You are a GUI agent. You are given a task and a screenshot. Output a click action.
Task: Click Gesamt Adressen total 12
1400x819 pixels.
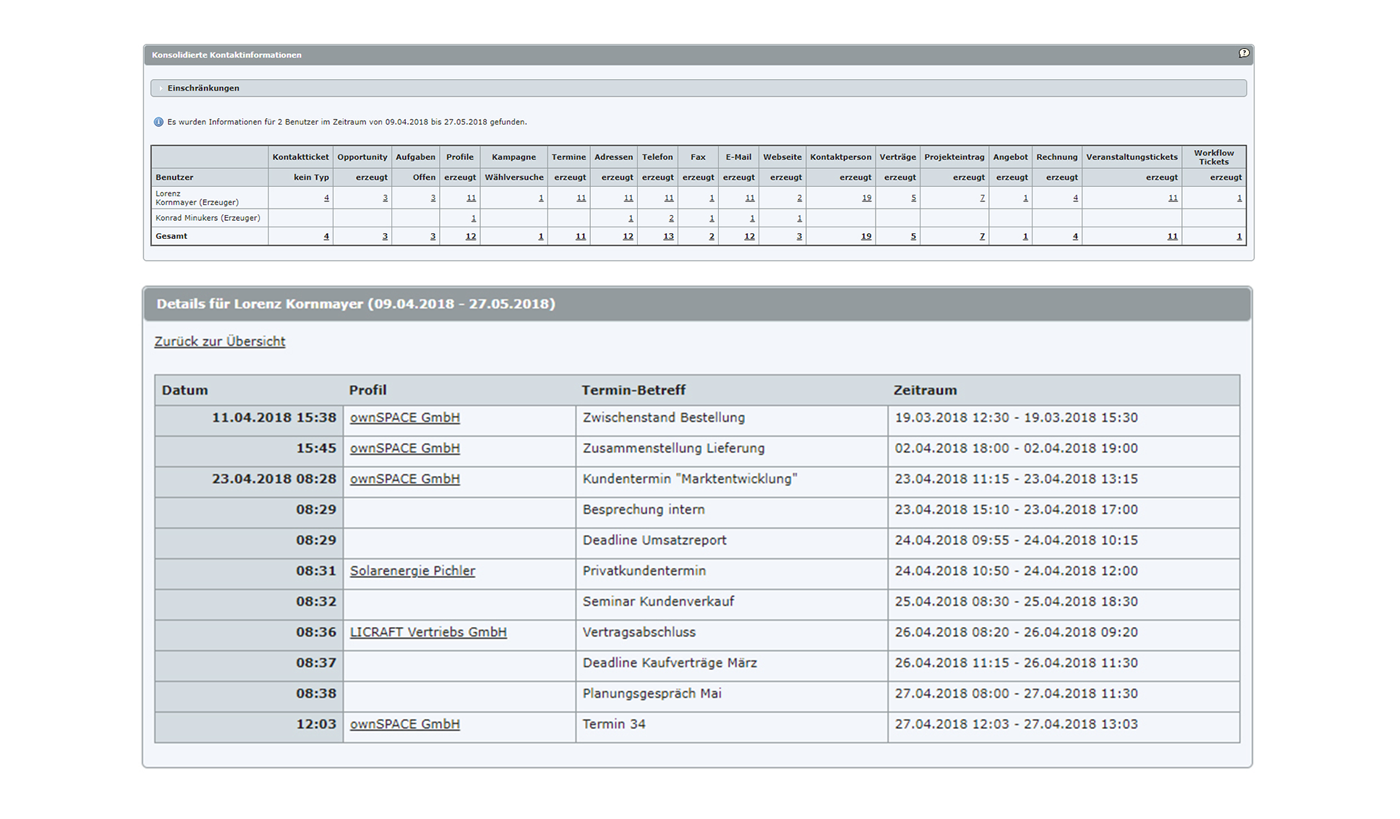point(628,236)
